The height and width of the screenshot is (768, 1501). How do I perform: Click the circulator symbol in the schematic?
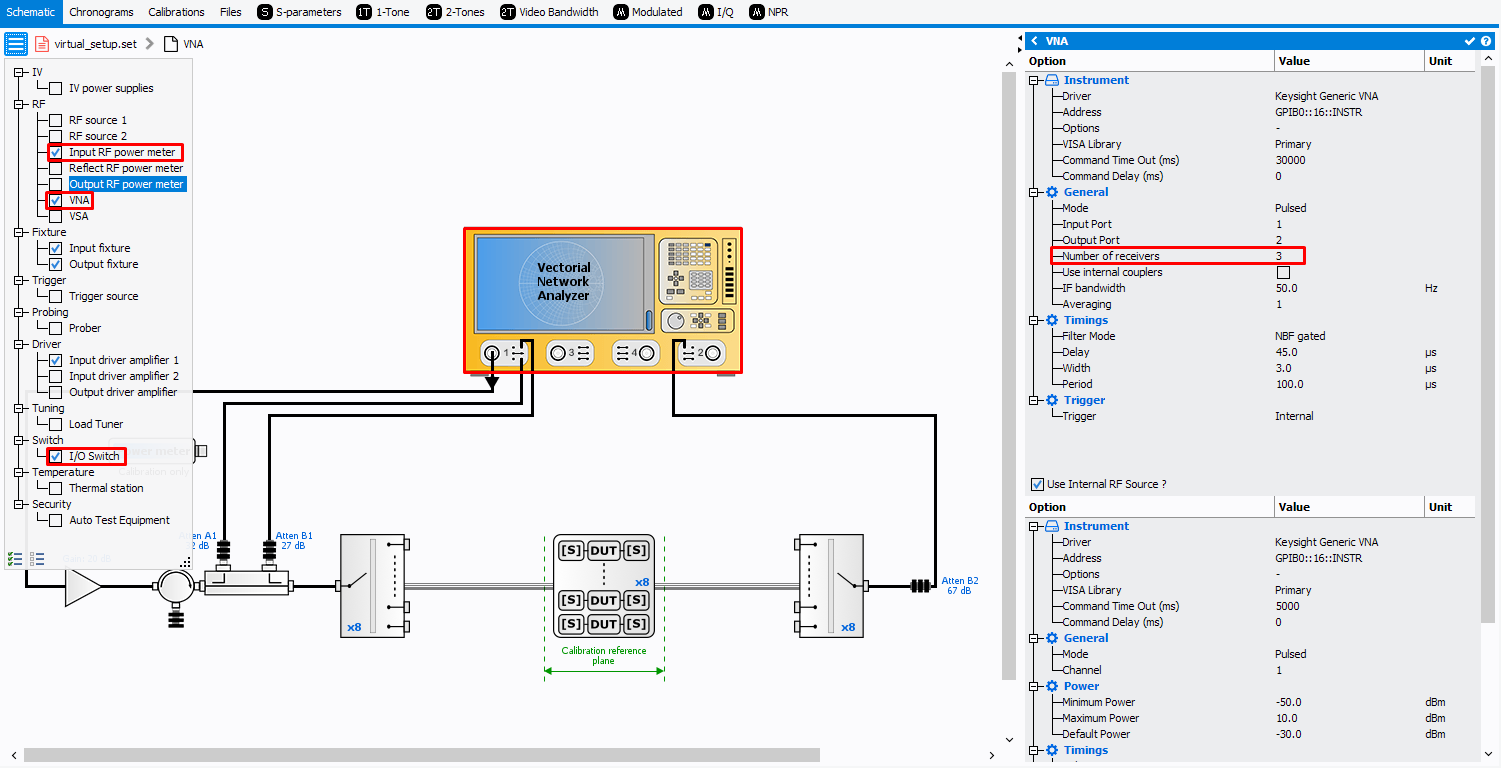pyautogui.click(x=176, y=587)
